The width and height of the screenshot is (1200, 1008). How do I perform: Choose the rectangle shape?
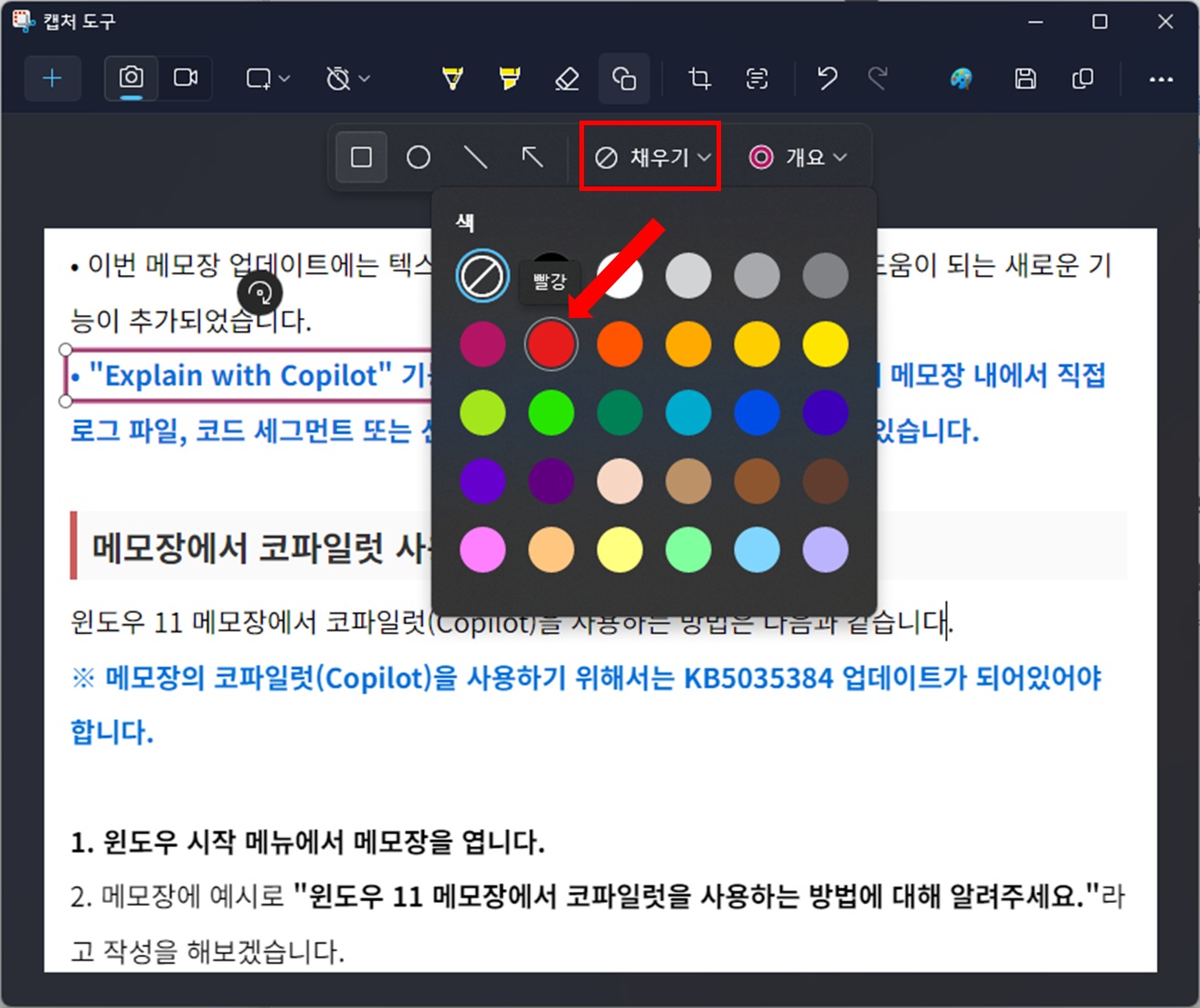[x=361, y=157]
